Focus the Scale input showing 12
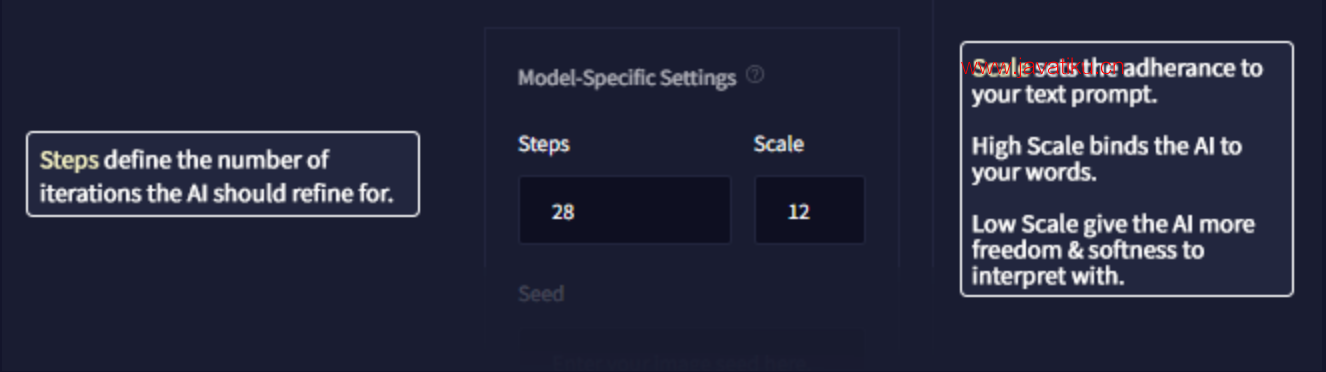This screenshot has height=372, width=1326. pos(809,210)
